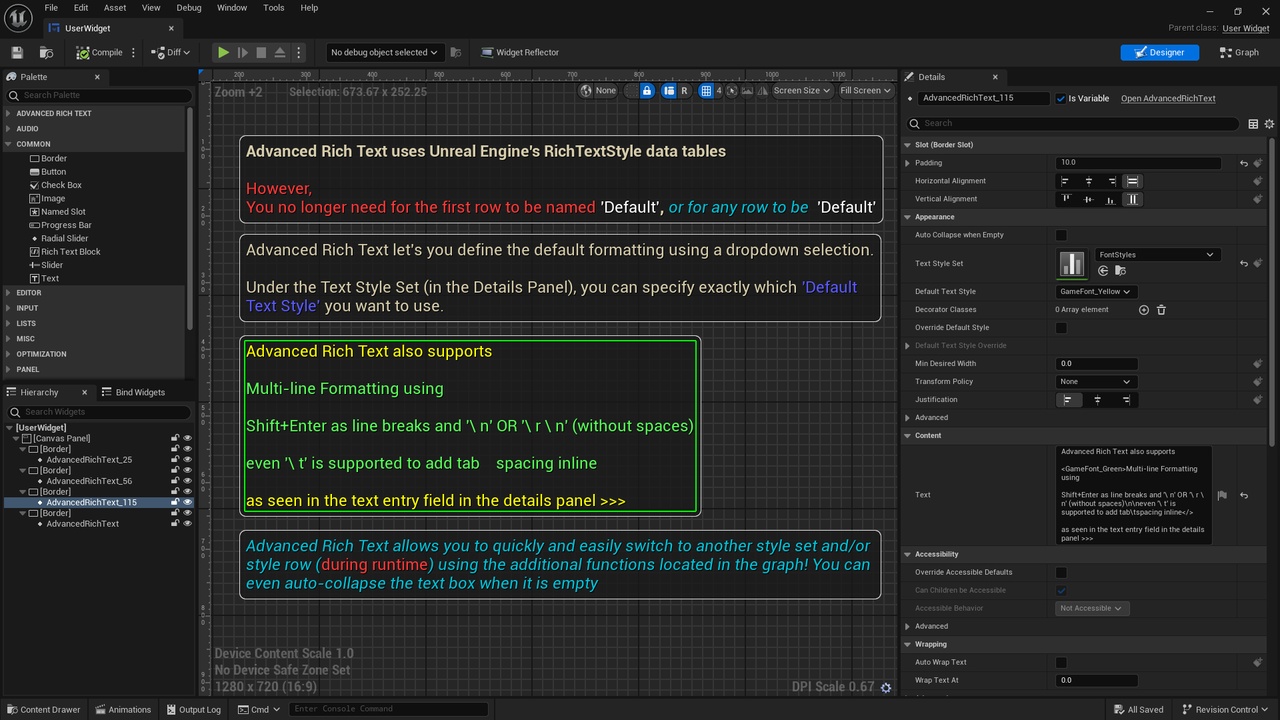
Task: Select AdvancedRichText_56 in Hierarchy
Action: click(x=89, y=481)
